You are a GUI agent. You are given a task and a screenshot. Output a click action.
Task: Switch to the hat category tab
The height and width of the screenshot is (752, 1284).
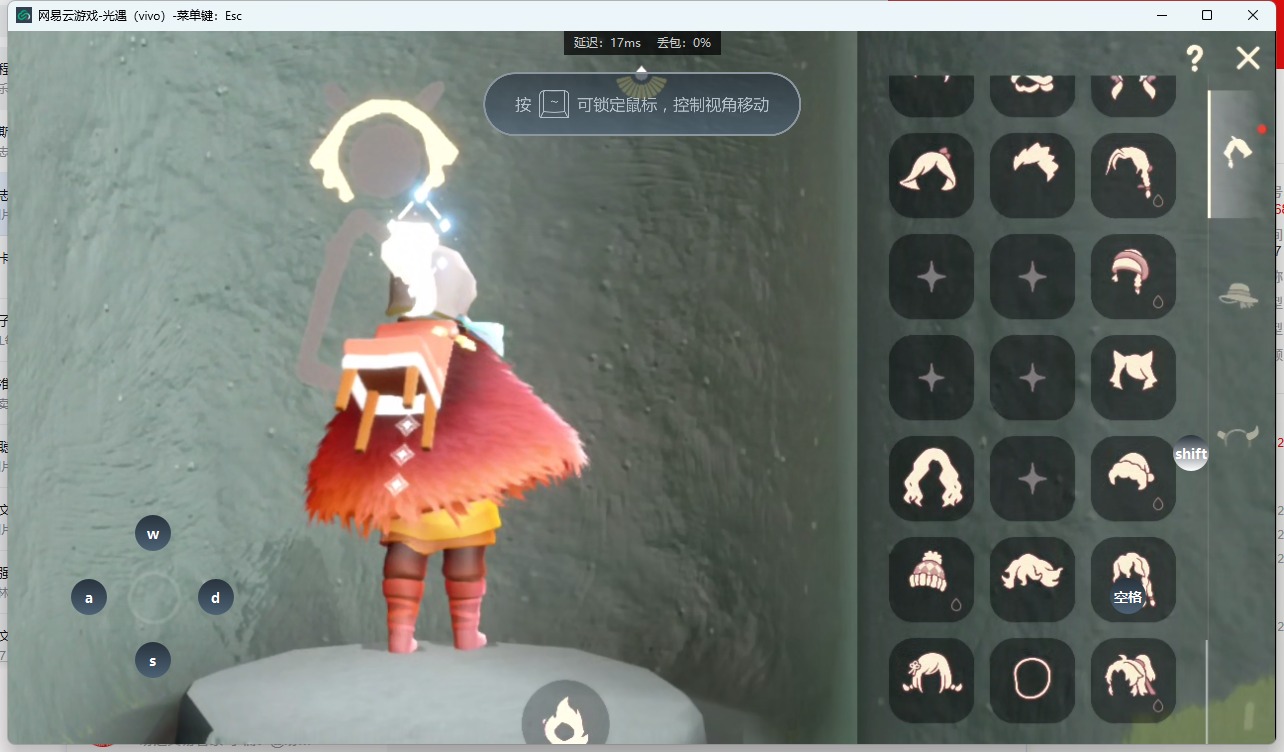(1238, 295)
